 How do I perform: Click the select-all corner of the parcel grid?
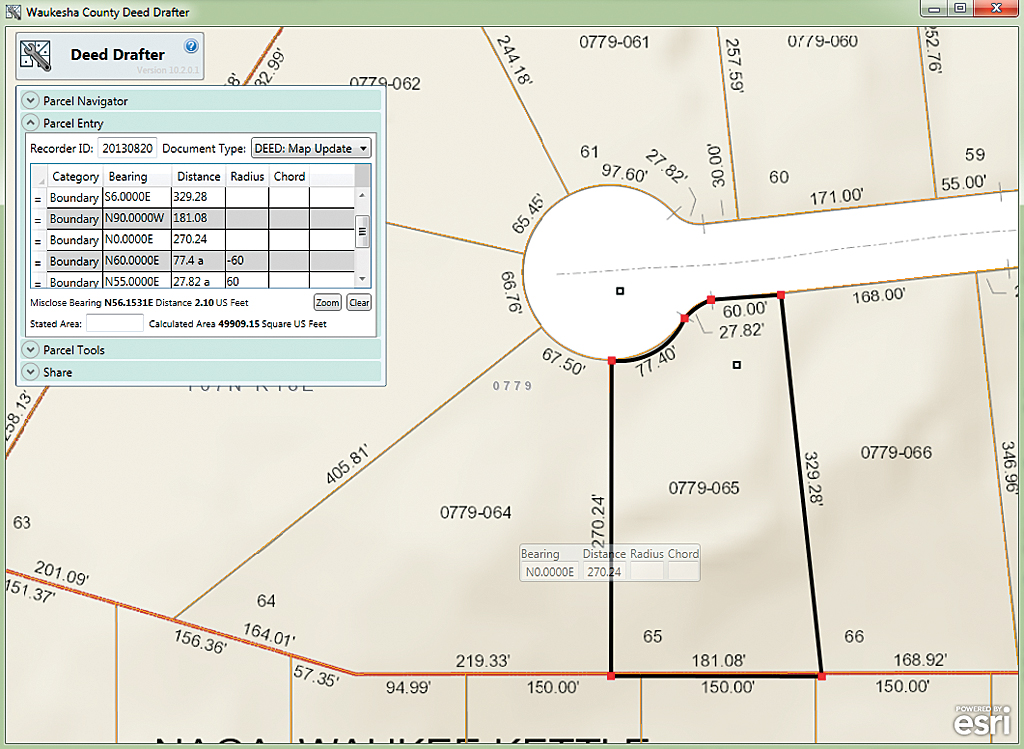pos(39,176)
